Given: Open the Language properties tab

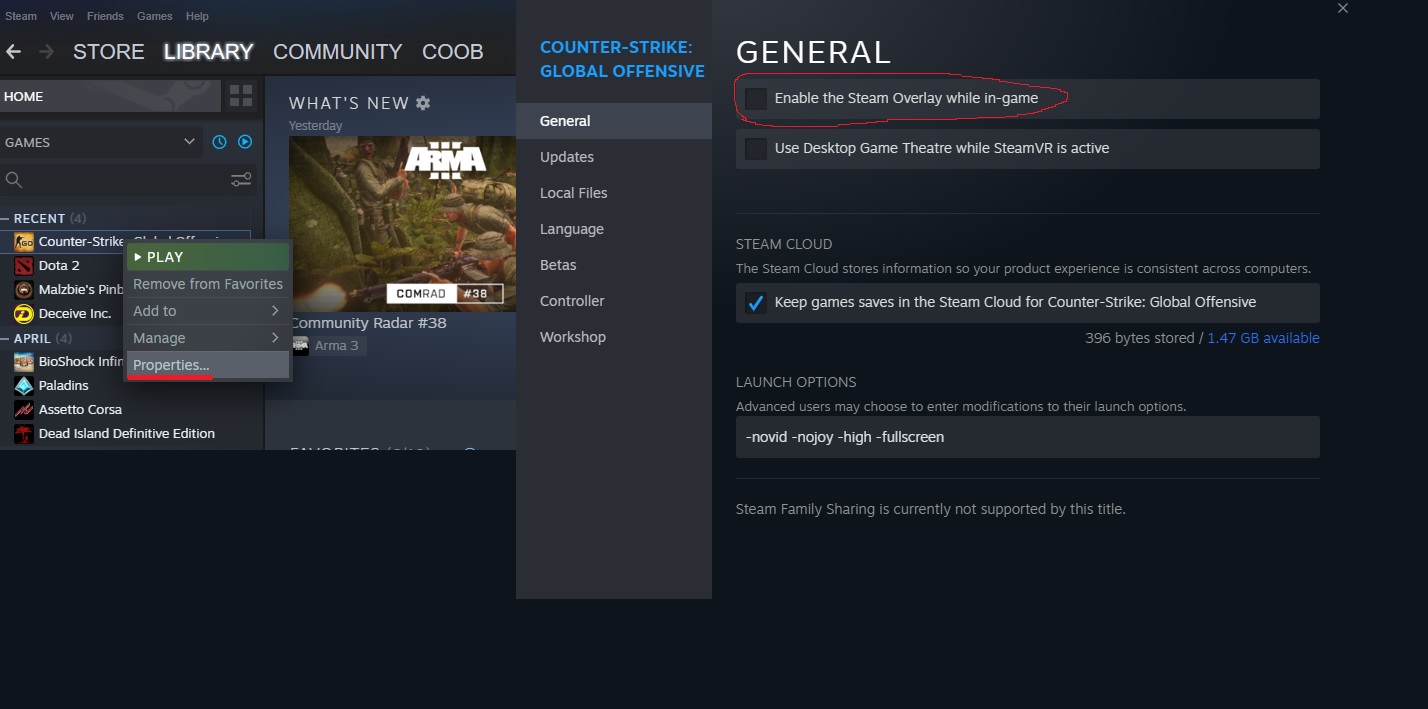Looking at the screenshot, I should [614, 229].
